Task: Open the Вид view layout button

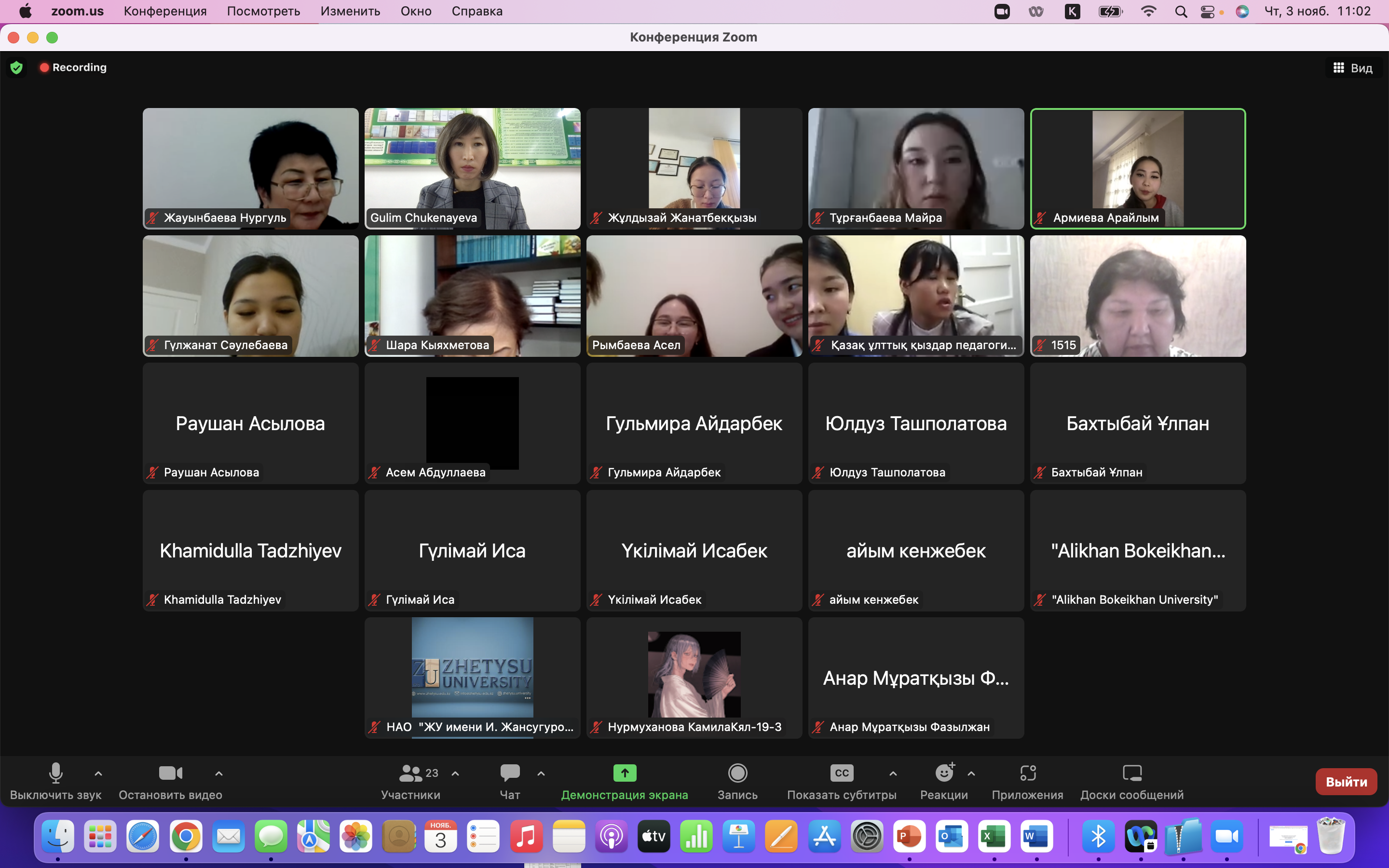Action: [1353, 68]
